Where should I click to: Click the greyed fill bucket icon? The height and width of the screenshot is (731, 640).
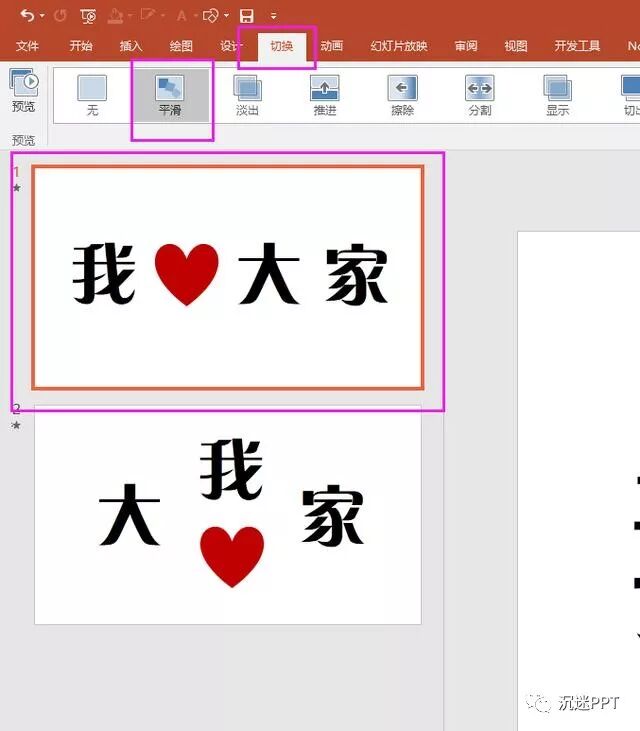click(x=115, y=16)
